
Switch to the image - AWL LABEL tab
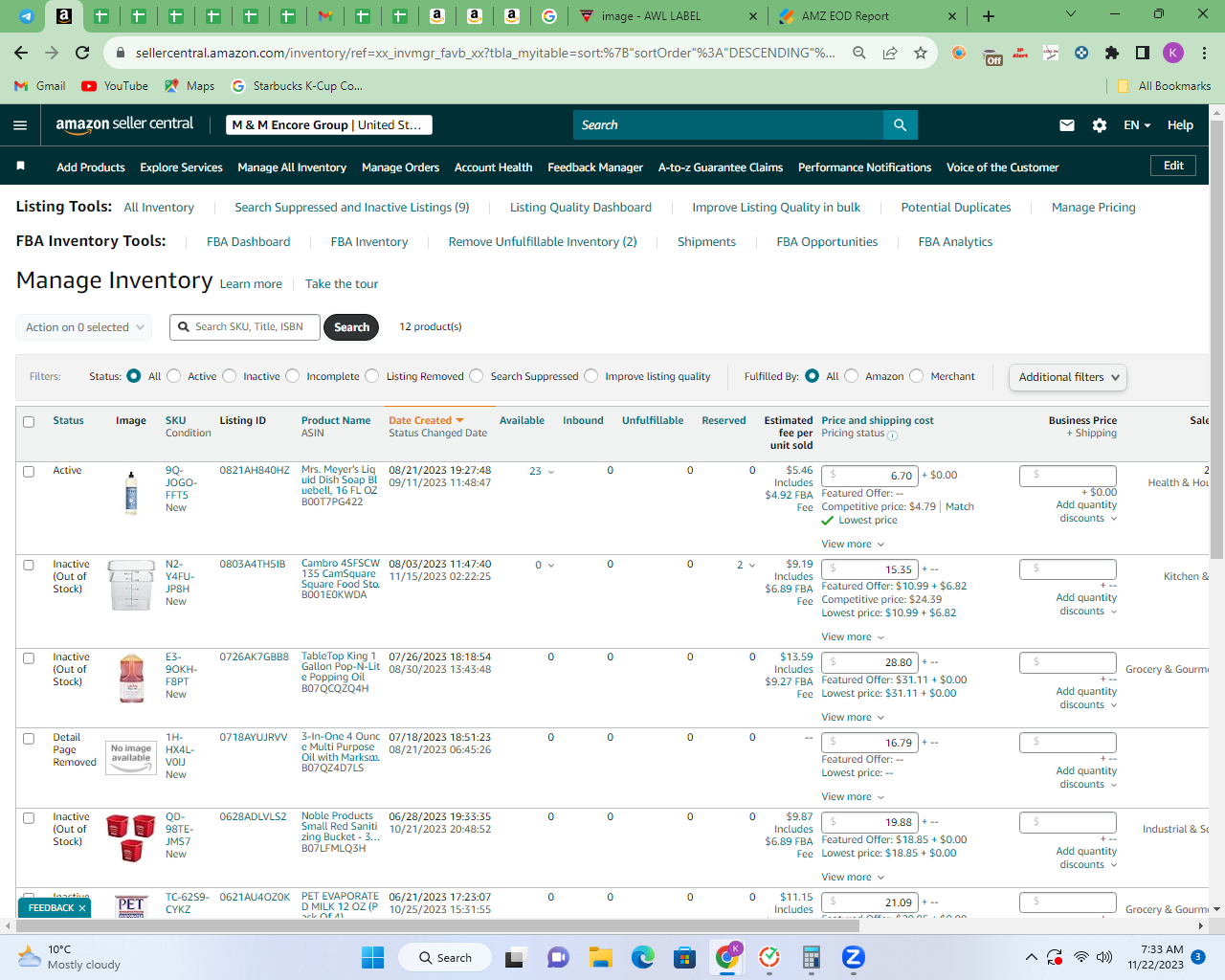click(666, 16)
